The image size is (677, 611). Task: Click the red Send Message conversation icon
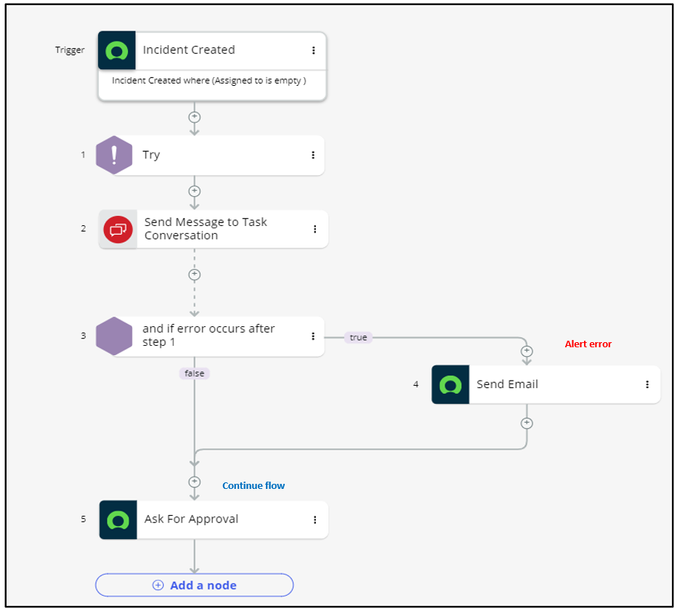click(118, 229)
